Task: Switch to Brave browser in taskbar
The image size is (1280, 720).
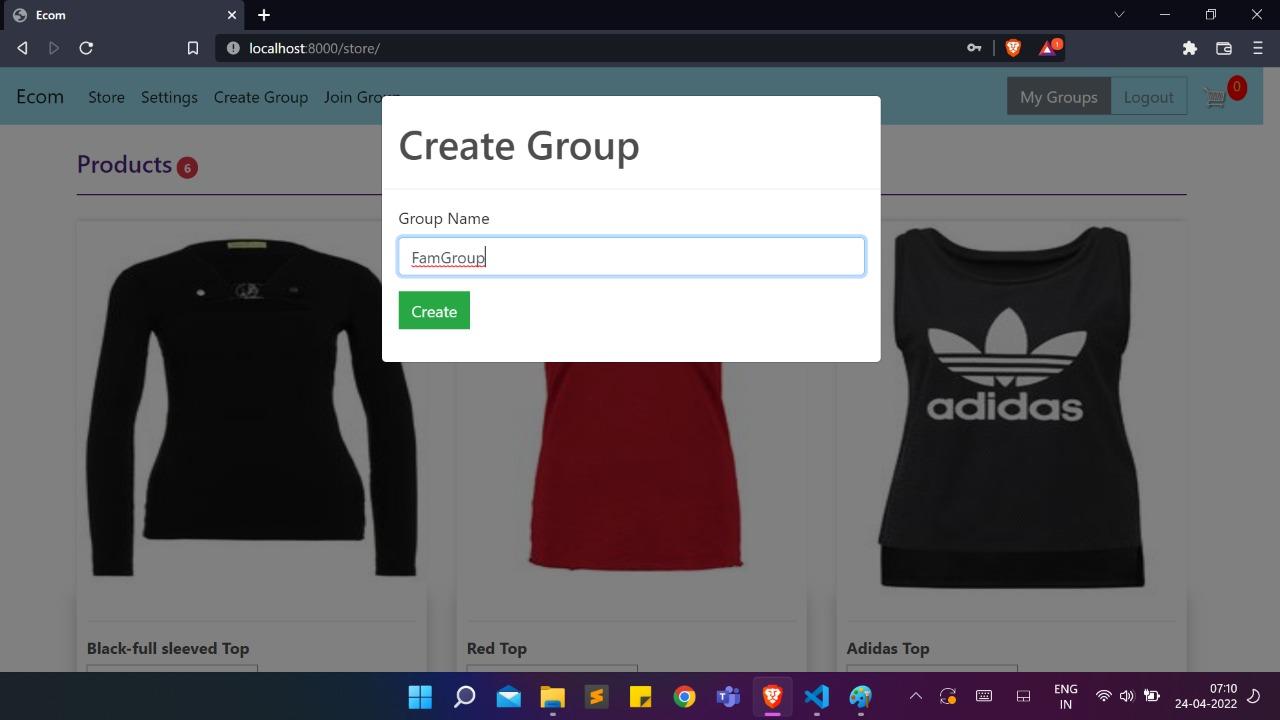Action: 772,696
